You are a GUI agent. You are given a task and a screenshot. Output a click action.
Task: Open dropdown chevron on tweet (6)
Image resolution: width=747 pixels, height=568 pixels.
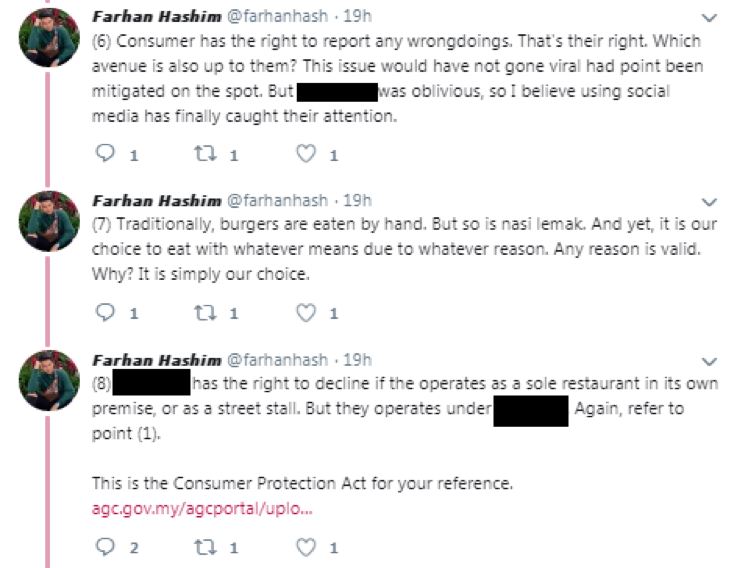pyautogui.click(x=710, y=18)
